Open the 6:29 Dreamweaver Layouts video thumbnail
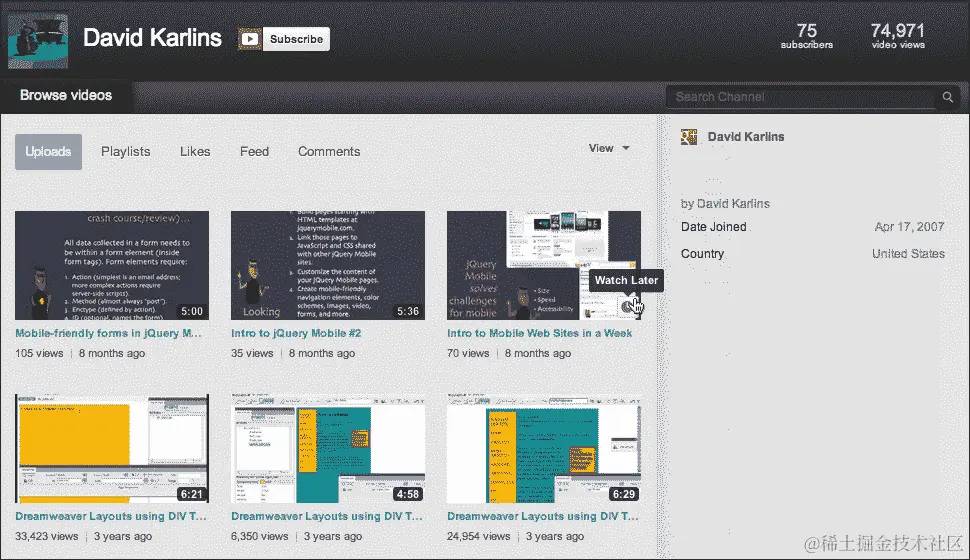Image resolution: width=970 pixels, height=560 pixels. [x=544, y=449]
